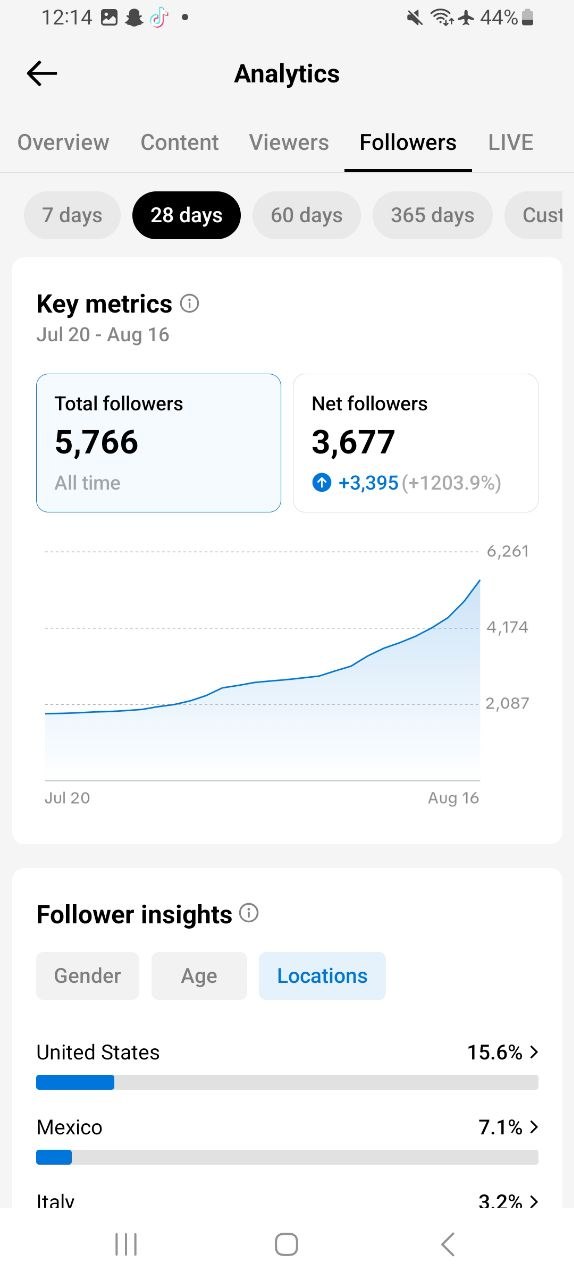Open Key metrics info icon

189,303
